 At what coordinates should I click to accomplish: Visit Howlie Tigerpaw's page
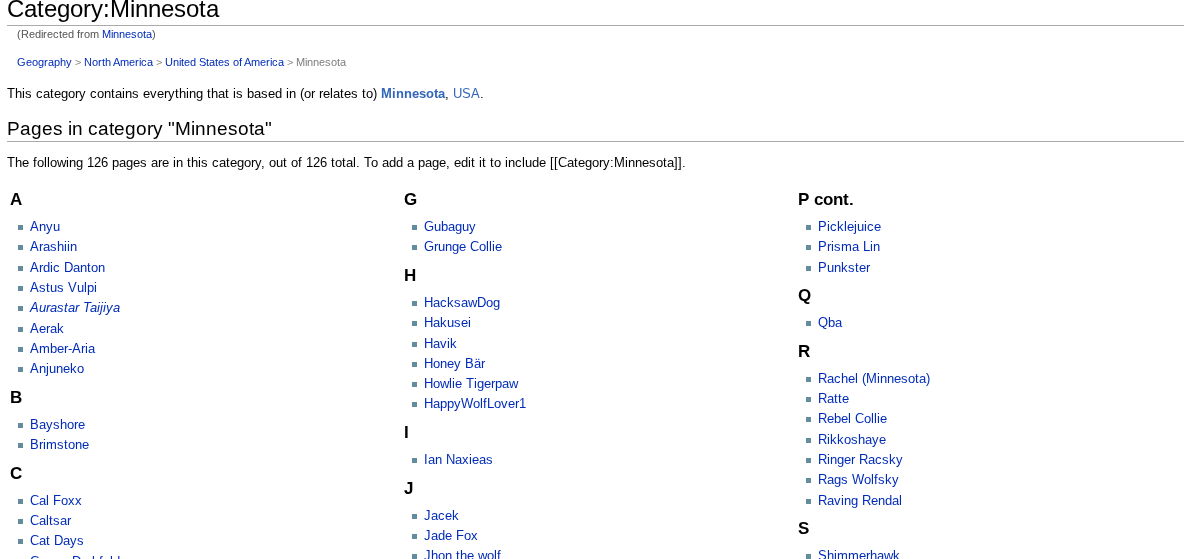(x=471, y=384)
